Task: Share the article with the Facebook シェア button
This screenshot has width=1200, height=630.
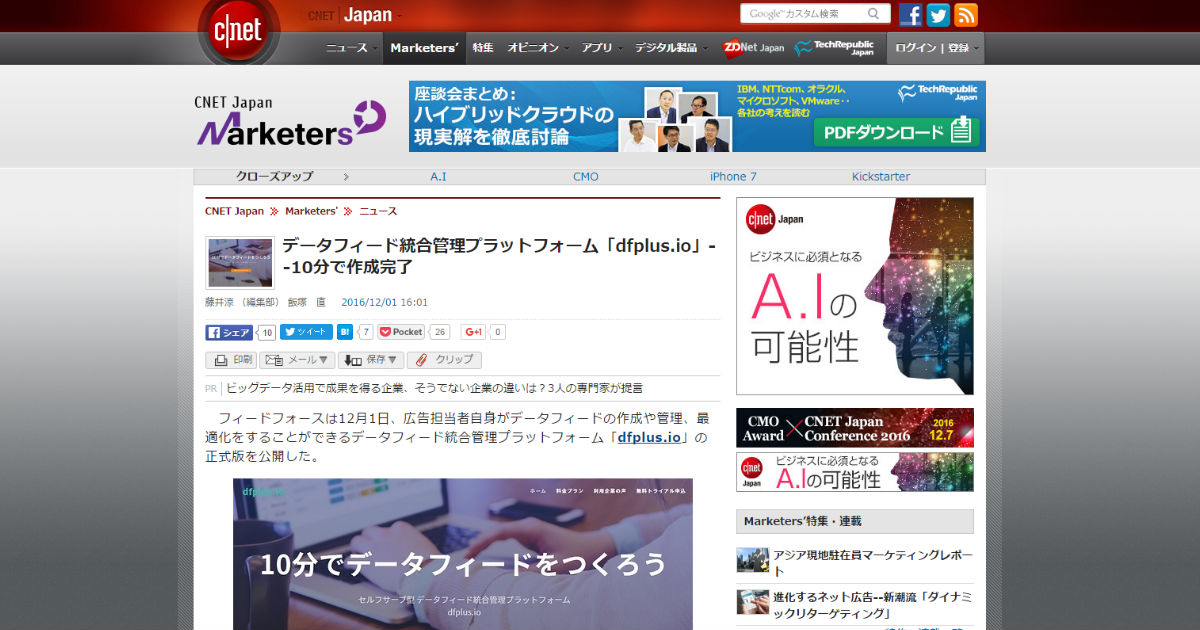Action: click(229, 332)
